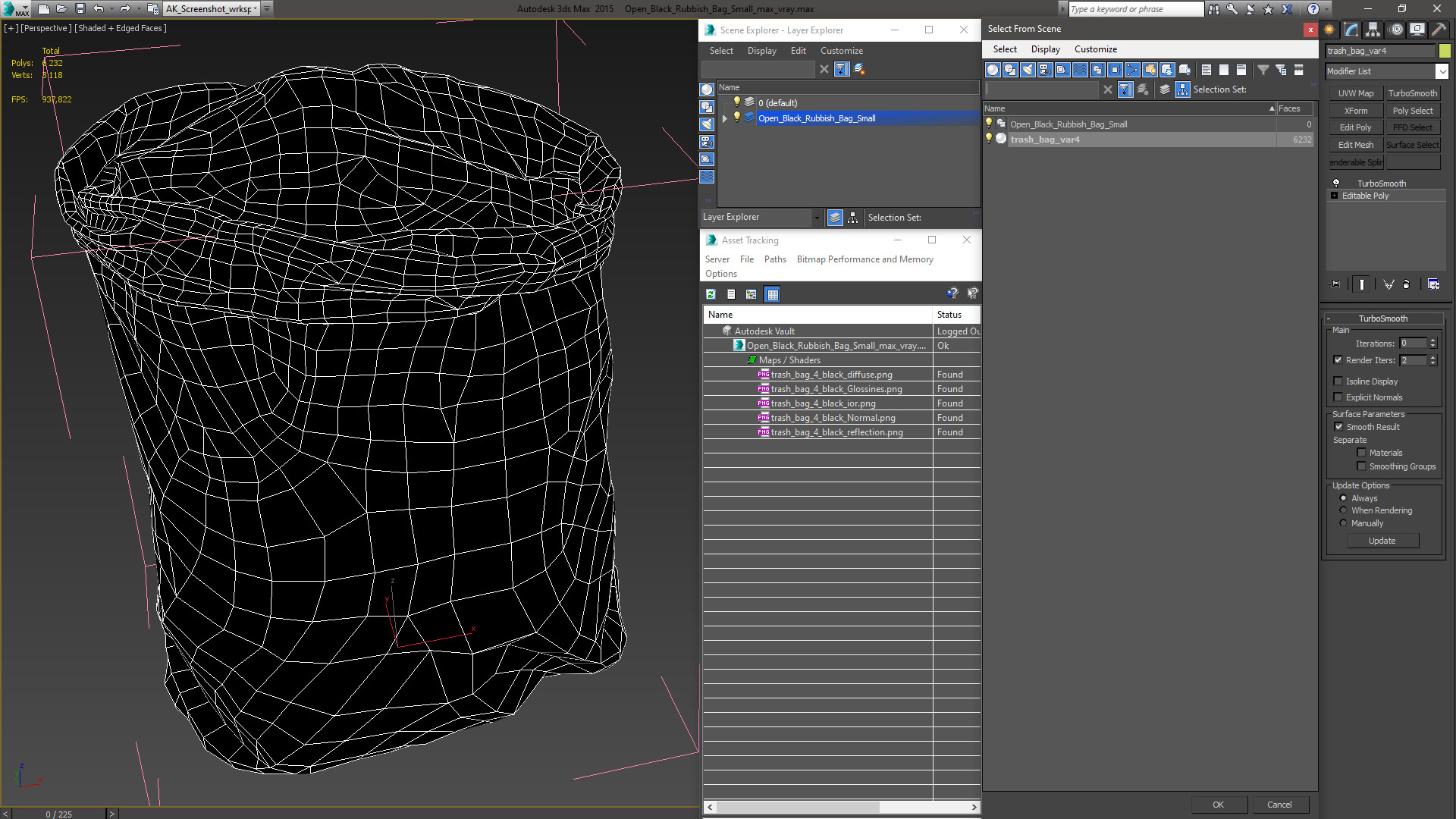
Task: Click Select All icon in Select From Scene
Action: 1207,70
